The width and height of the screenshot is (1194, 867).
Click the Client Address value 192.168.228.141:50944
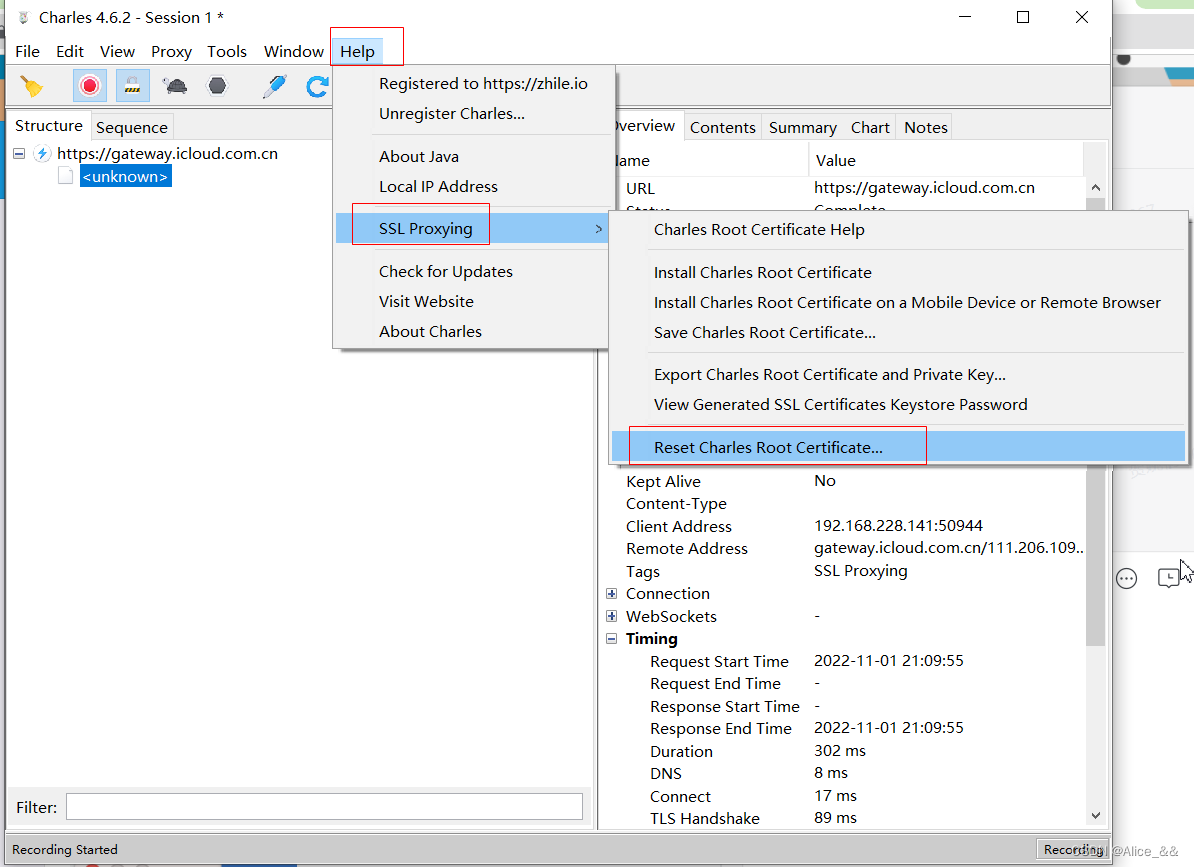pyautogui.click(x=898, y=526)
